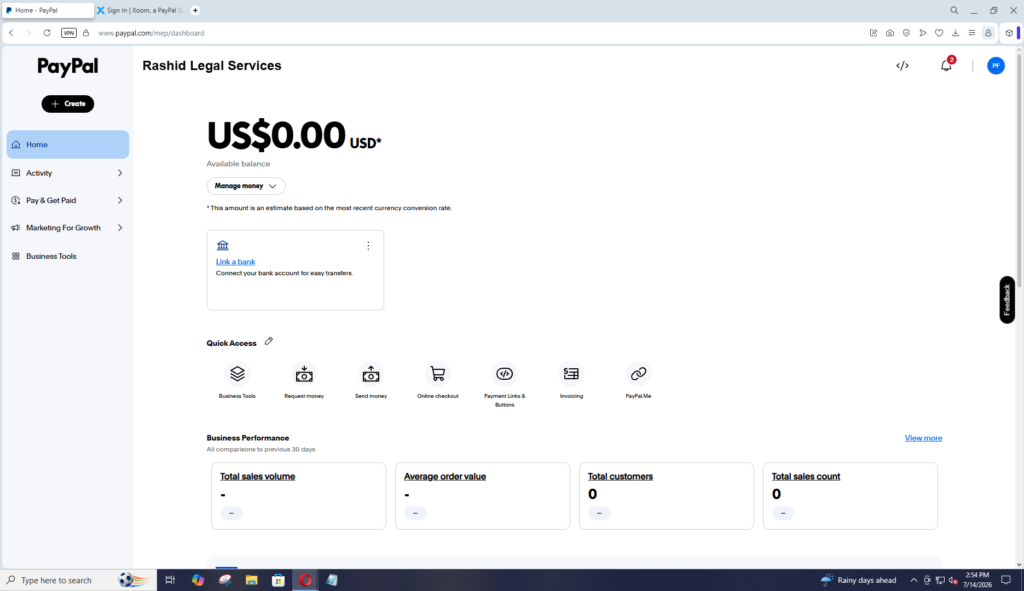Open the PayPal.Me link icon
This screenshot has width=1024, height=591.
pos(638,374)
